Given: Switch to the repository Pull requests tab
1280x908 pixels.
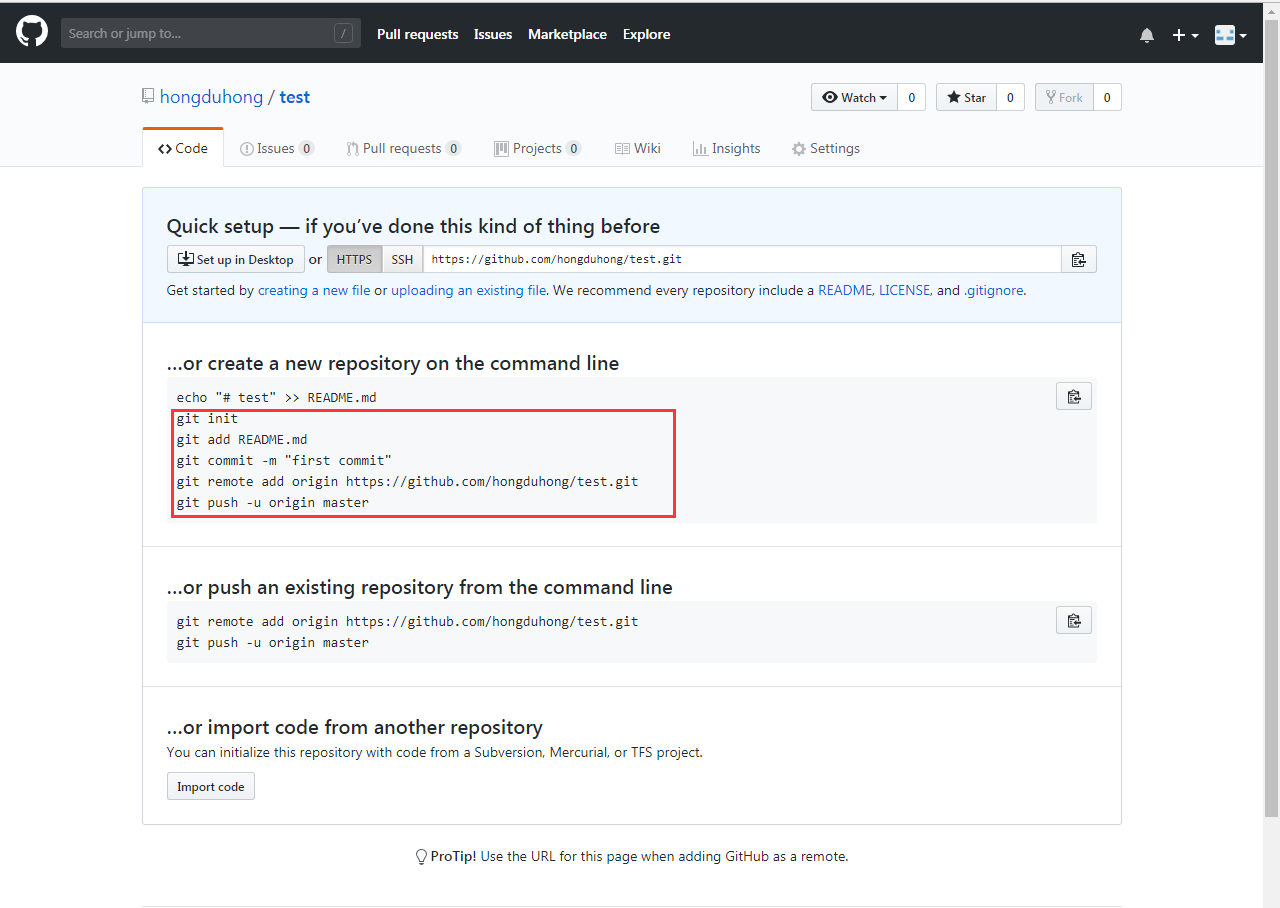Looking at the screenshot, I should pos(403,148).
